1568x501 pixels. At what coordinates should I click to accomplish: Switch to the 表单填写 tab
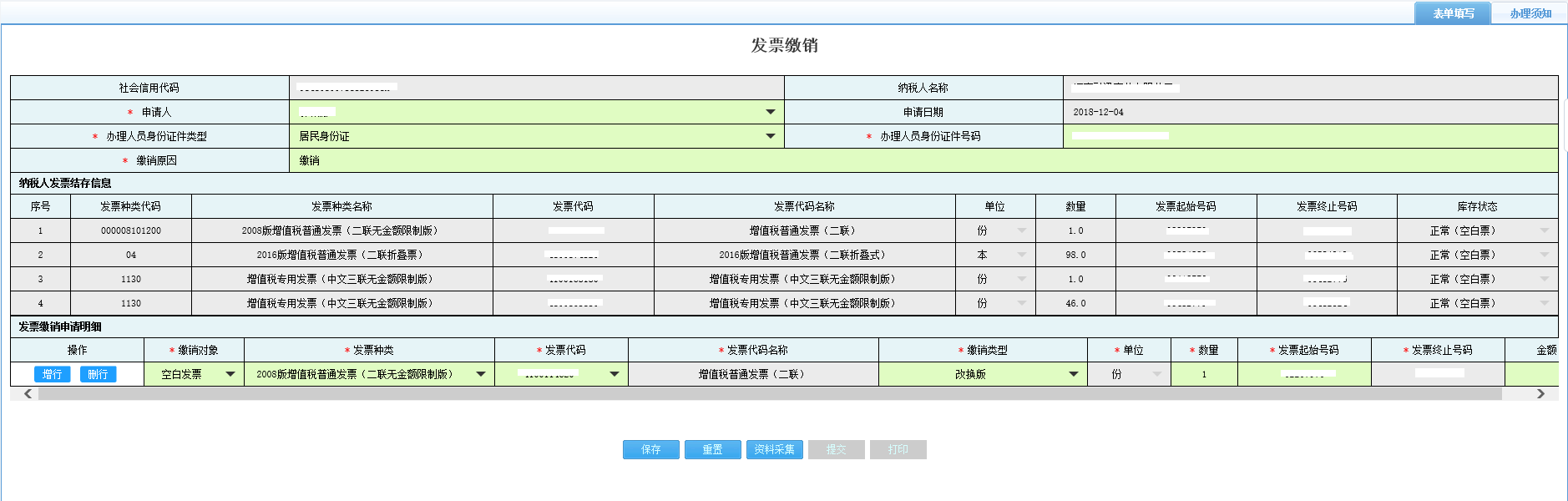(x=1453, y=13)
